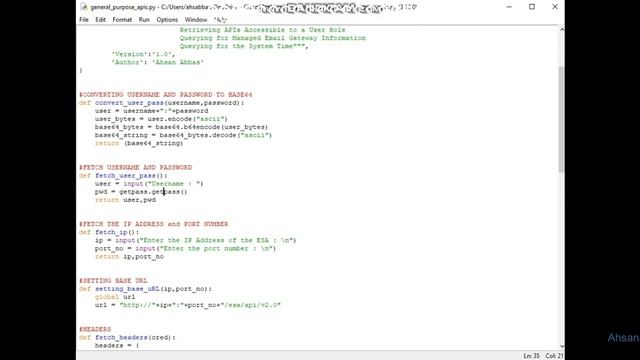Click the 'Author': 'Ahsan Abbas' line

coord(158,62)
